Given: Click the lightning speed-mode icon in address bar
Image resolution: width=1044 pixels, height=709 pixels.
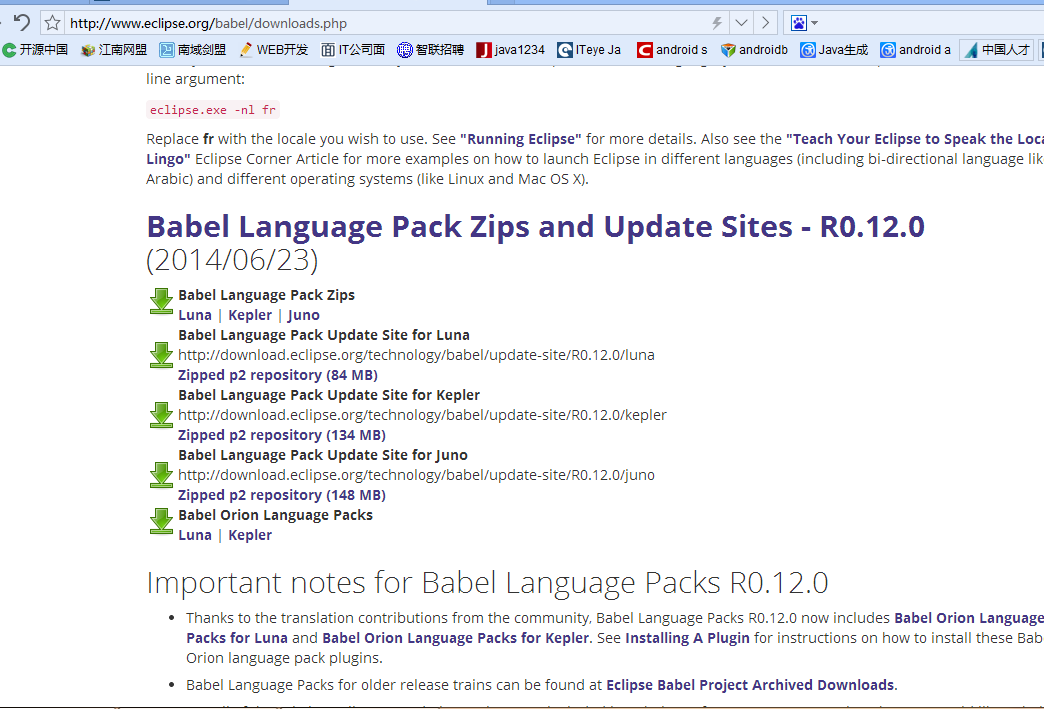Looking at the screenshot, I should tap(716, 23).
